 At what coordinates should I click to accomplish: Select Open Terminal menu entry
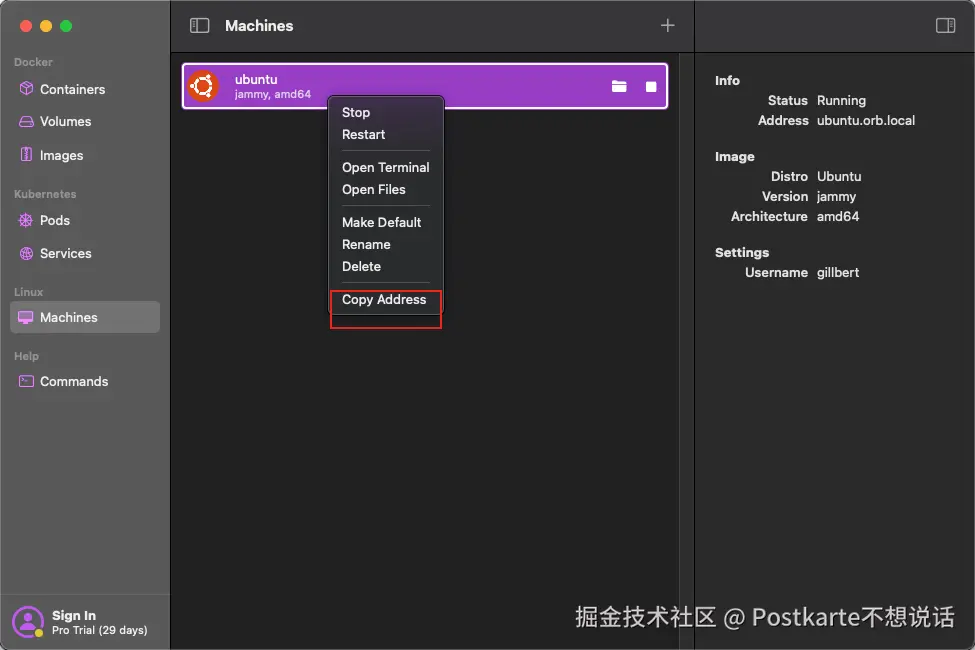tap(386, 167)
